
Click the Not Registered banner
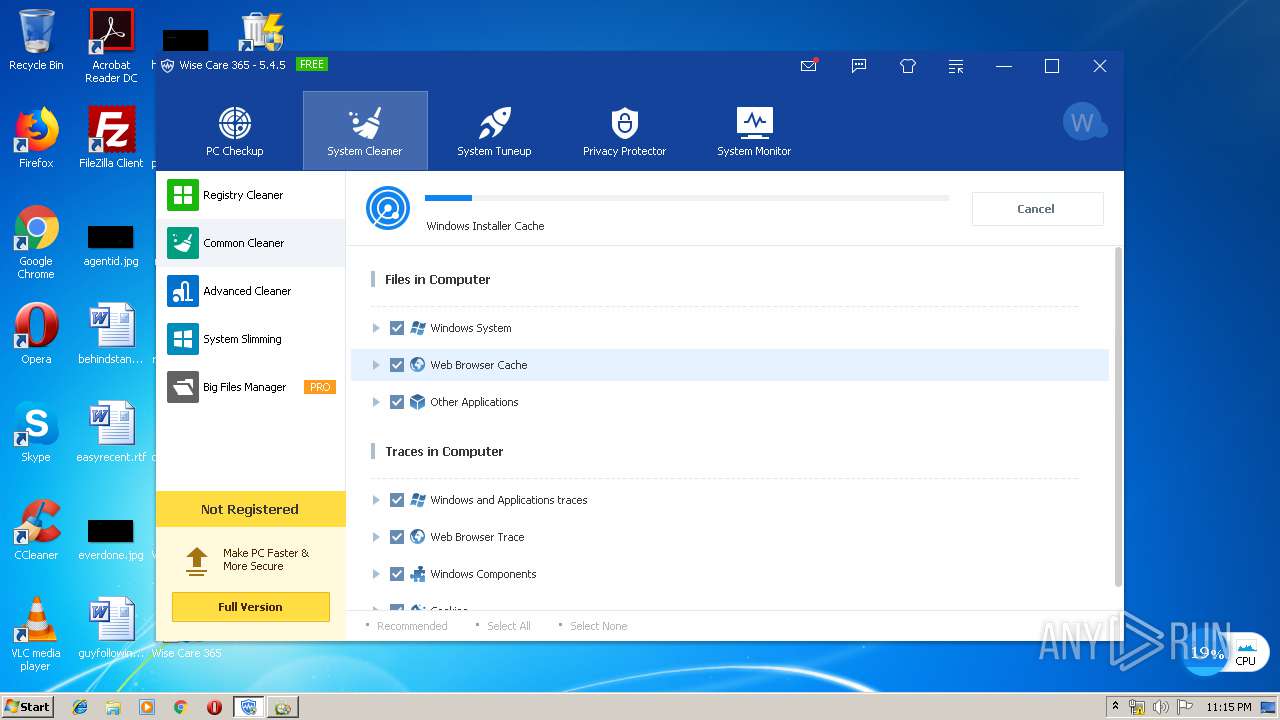point(250,509)
